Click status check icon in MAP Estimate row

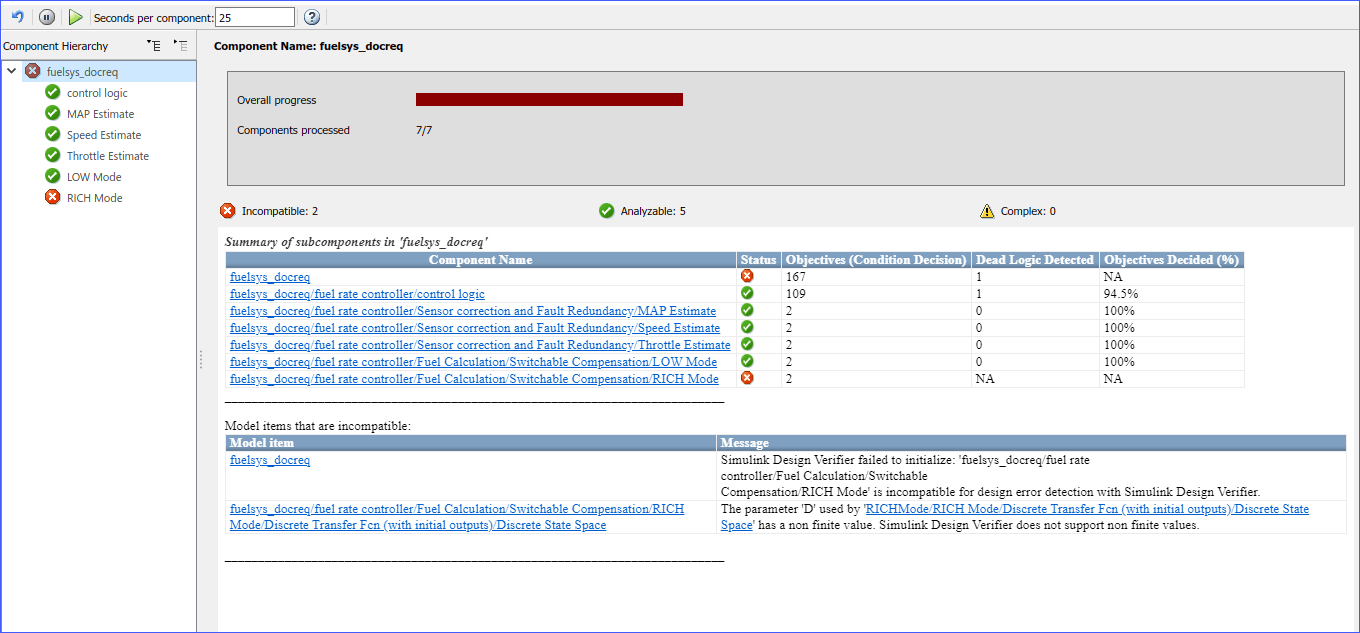(x=747, y=310)
